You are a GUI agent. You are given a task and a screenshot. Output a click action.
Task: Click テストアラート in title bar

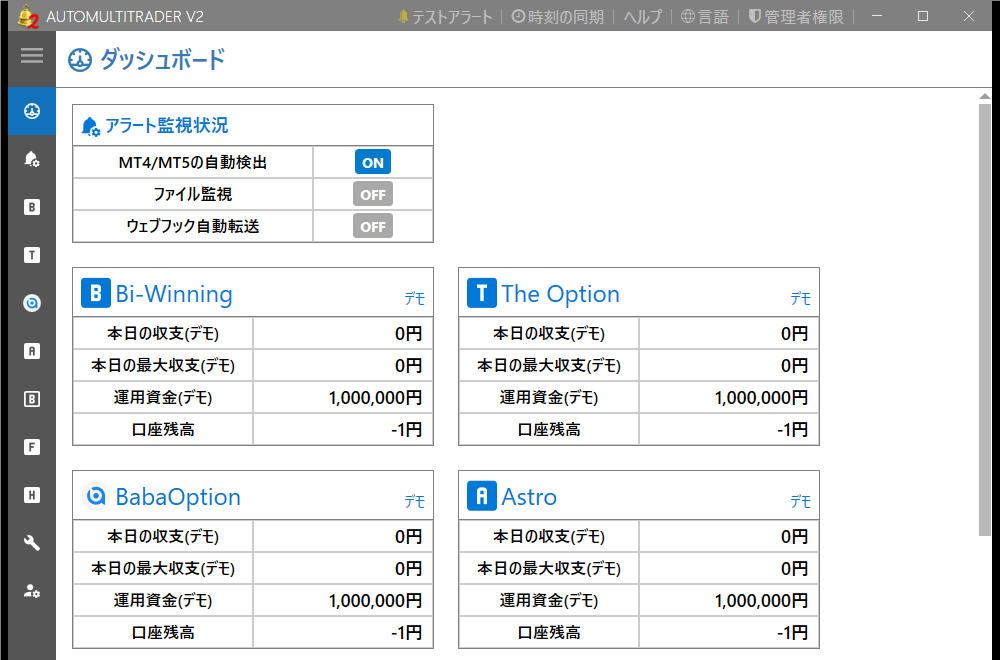(x=445, y=17)
